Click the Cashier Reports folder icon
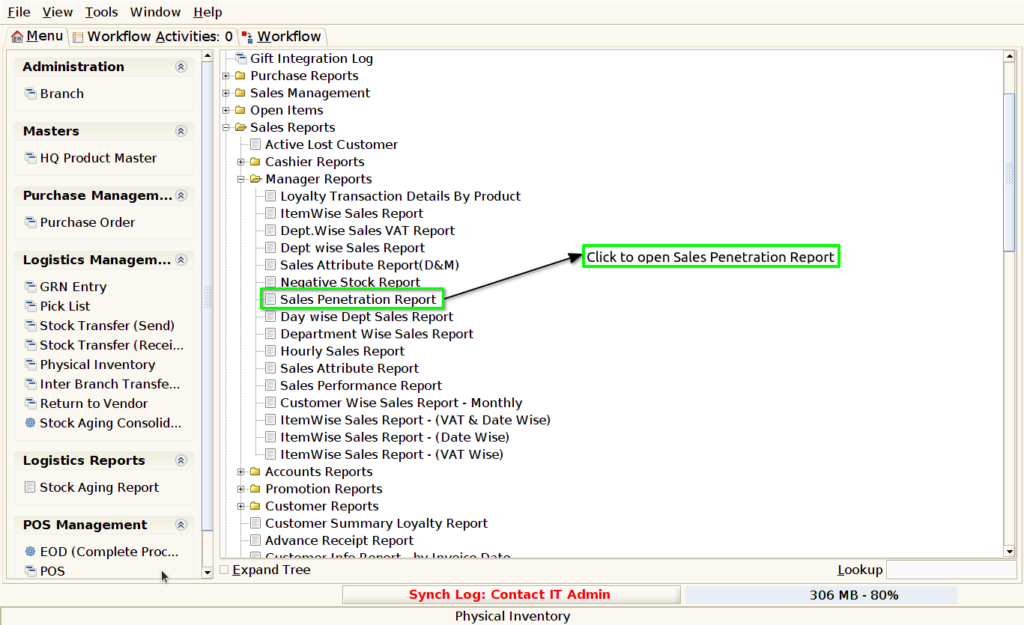Viewport: 1024px width, 625px height. click(x=255, y=161)
